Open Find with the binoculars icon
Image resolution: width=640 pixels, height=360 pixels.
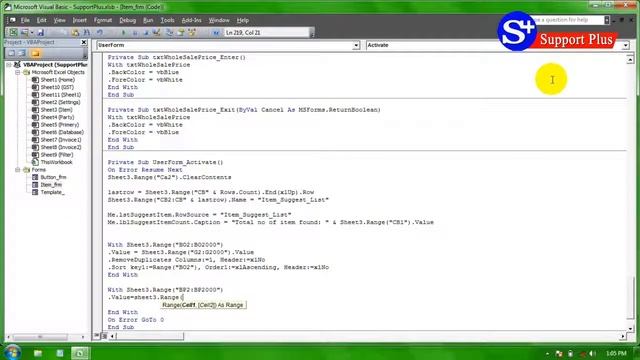[x=87, y=32]
